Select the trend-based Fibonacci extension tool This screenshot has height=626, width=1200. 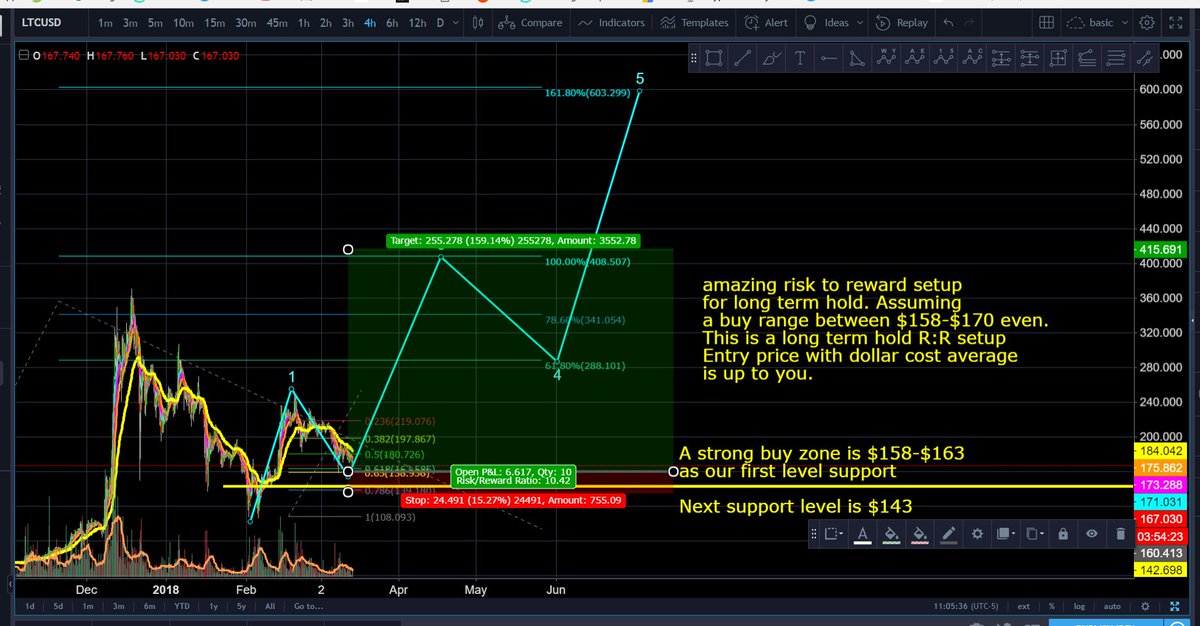(x=1030, y=58)
